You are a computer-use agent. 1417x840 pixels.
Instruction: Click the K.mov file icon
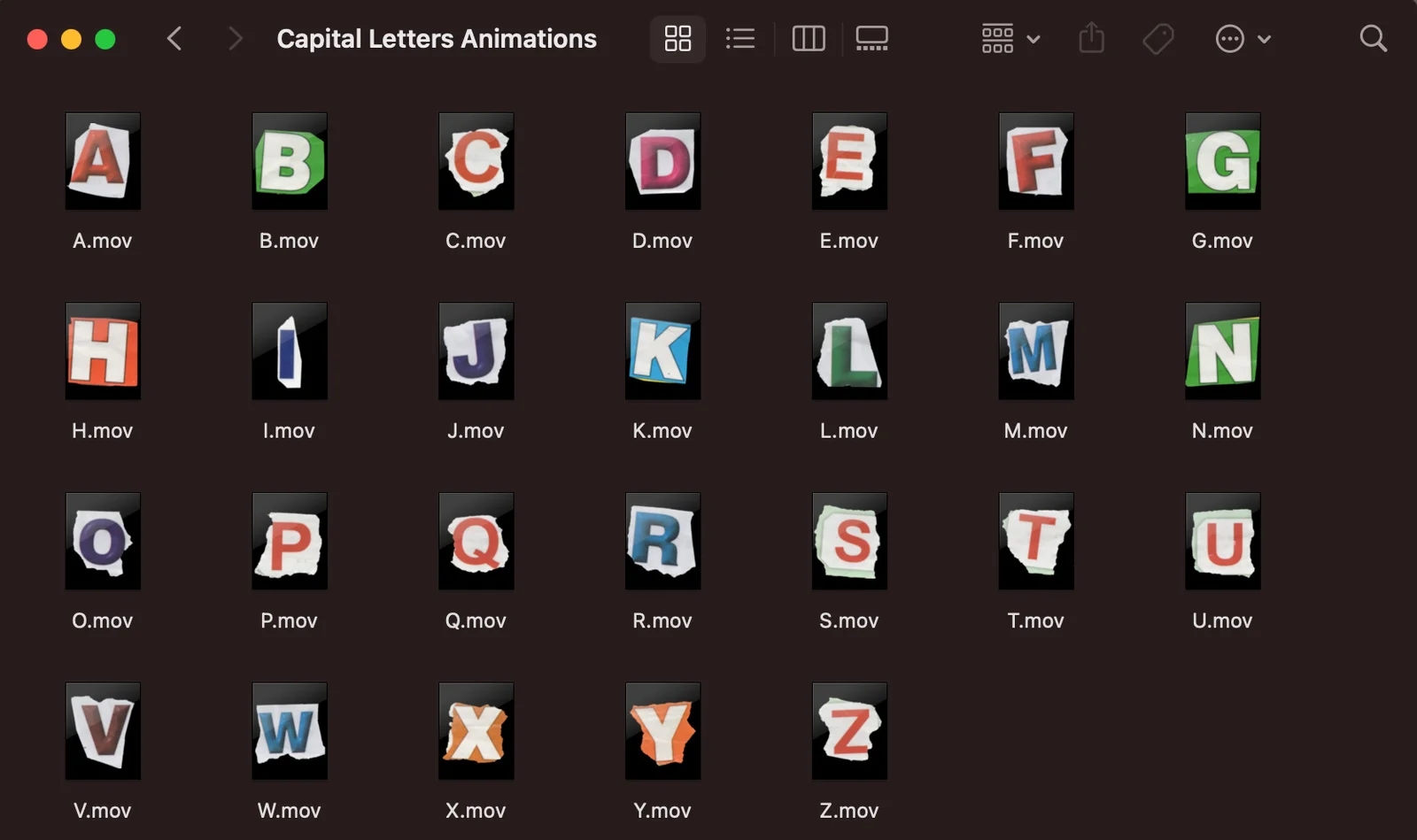pos(662,351)
